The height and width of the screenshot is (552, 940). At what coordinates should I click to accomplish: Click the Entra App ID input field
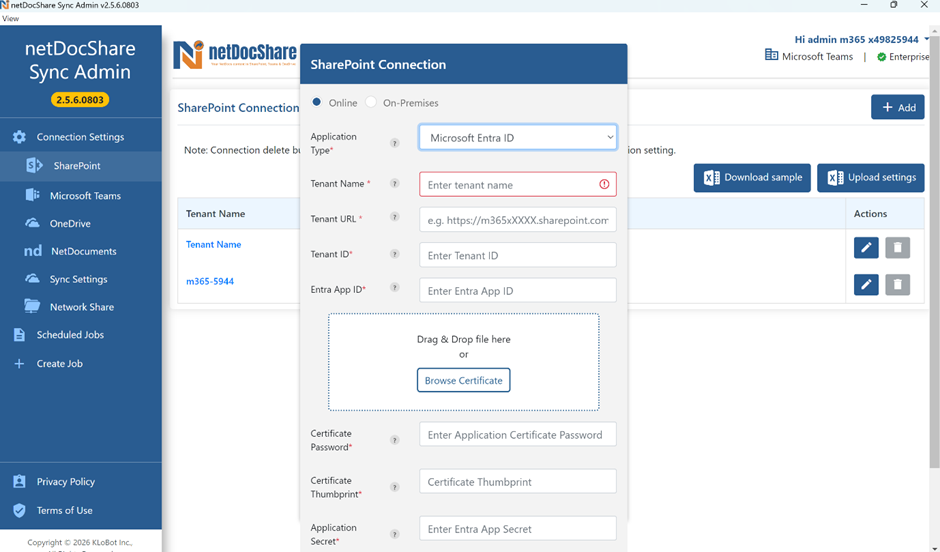(x=518, y=291)
